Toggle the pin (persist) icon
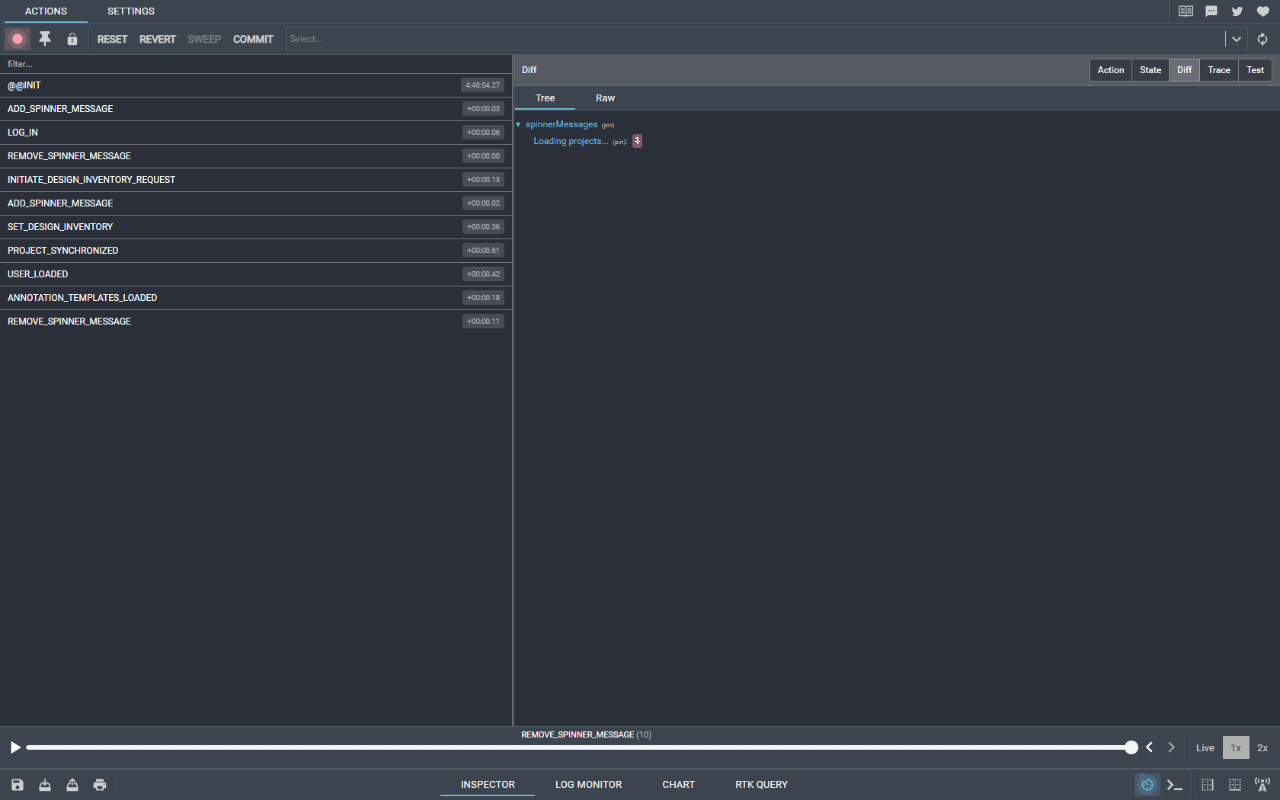 (45, 39)
